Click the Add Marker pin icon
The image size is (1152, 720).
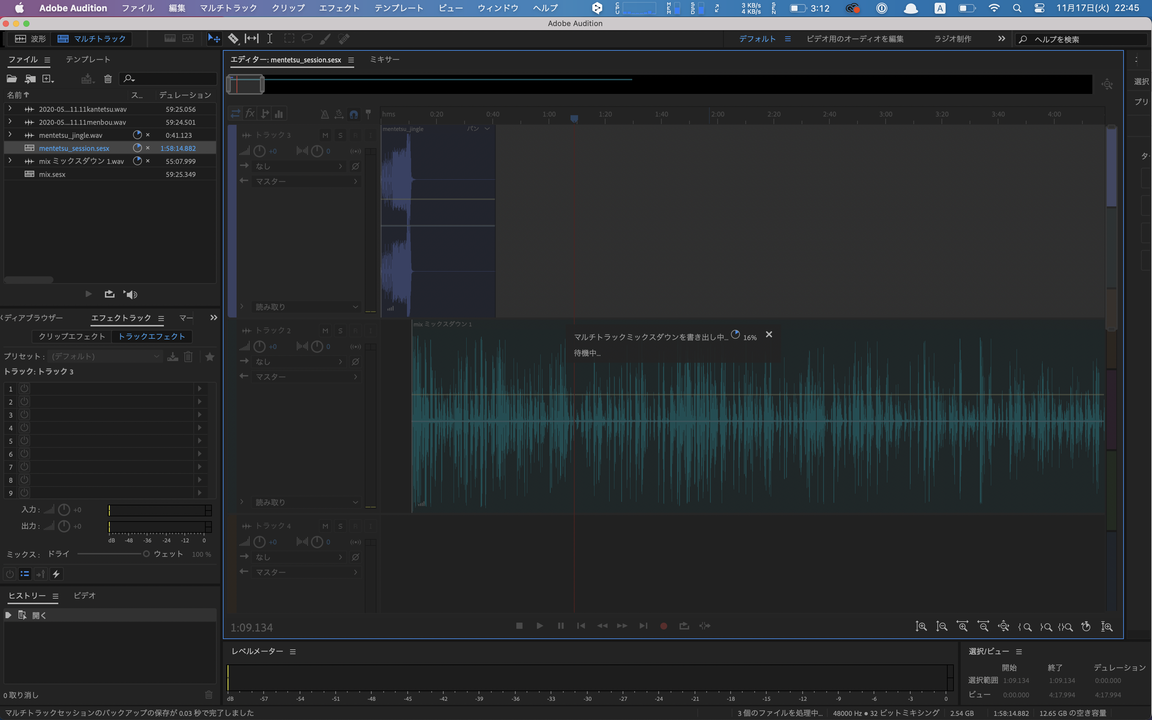[x=368, y=114]
